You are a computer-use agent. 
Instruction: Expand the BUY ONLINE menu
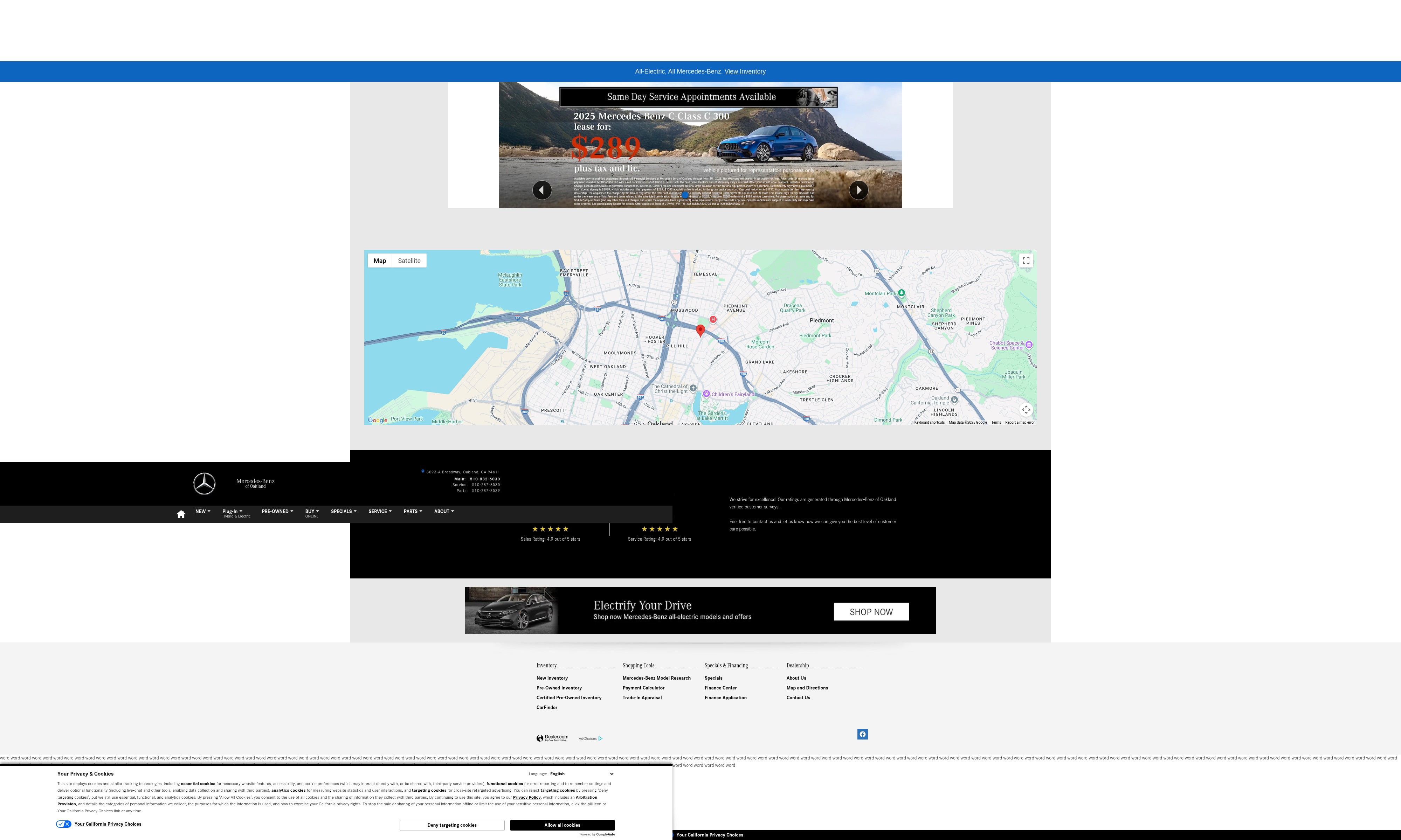tap(312, 513)
